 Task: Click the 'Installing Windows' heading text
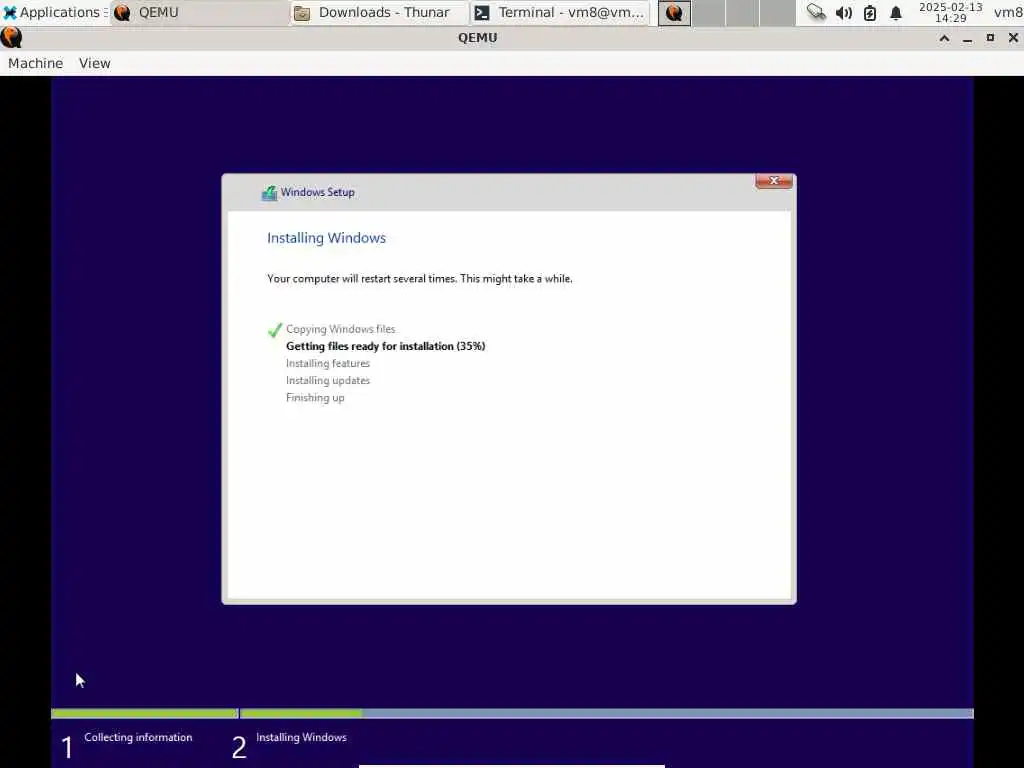click(327, 238)
